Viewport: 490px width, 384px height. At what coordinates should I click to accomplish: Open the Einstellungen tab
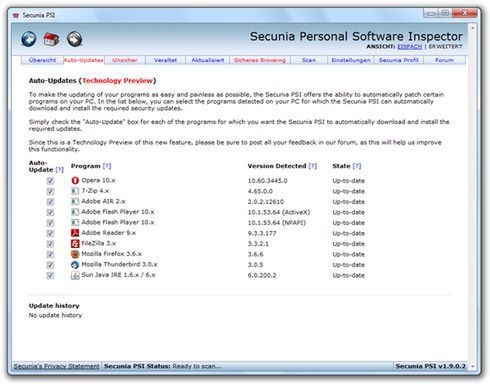pos(351,60)
